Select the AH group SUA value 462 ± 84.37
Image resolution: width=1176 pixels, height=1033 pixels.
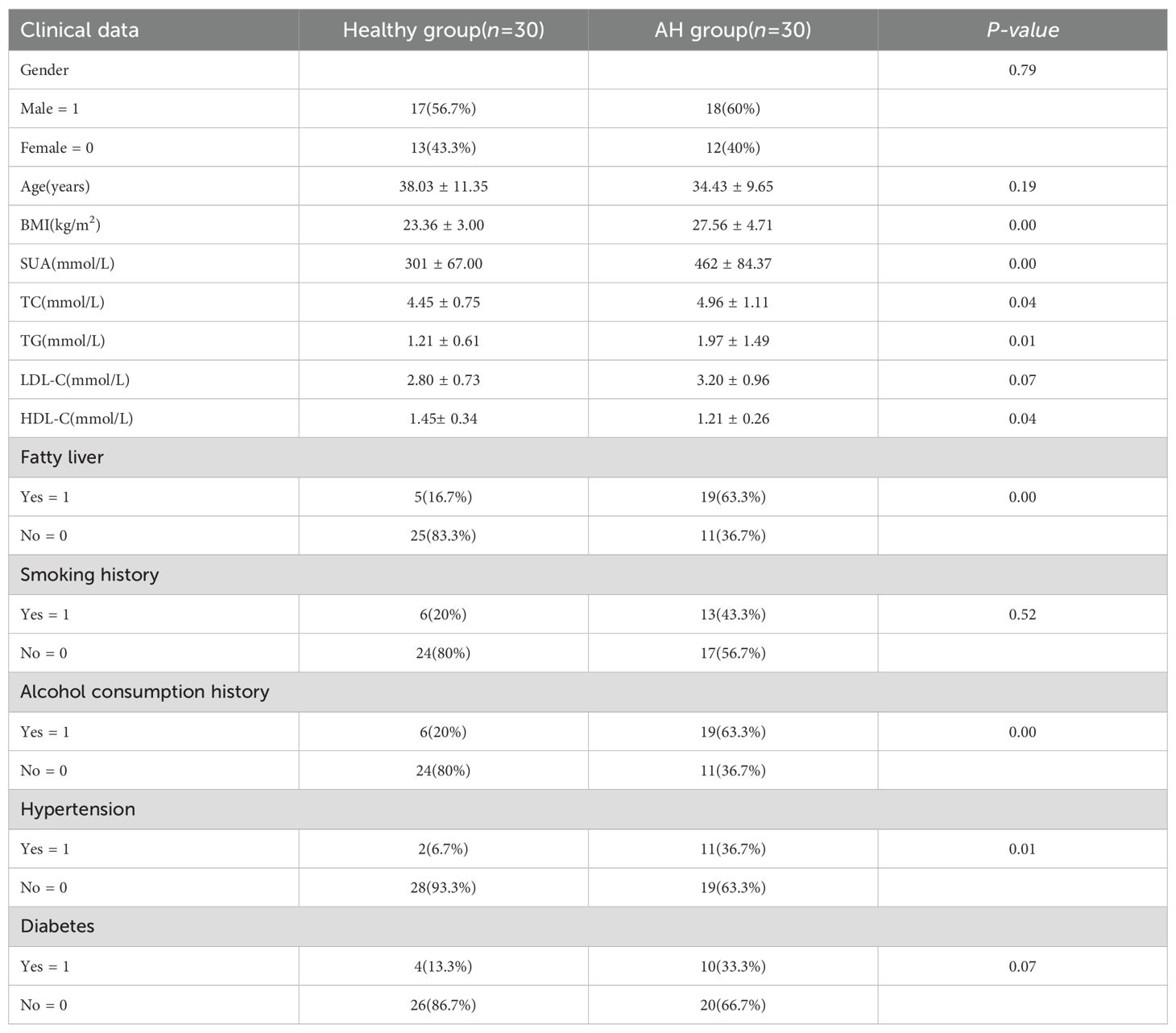click(732, 264)
